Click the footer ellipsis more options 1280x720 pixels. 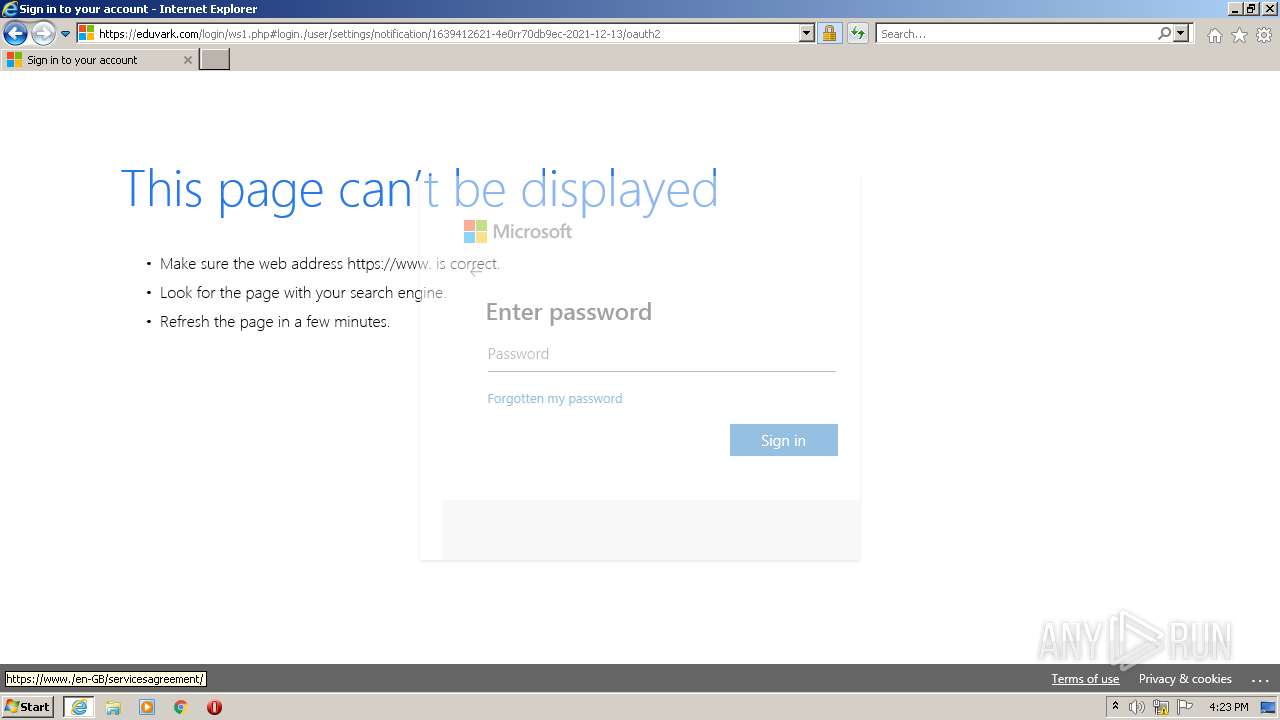coord(1259,679)
